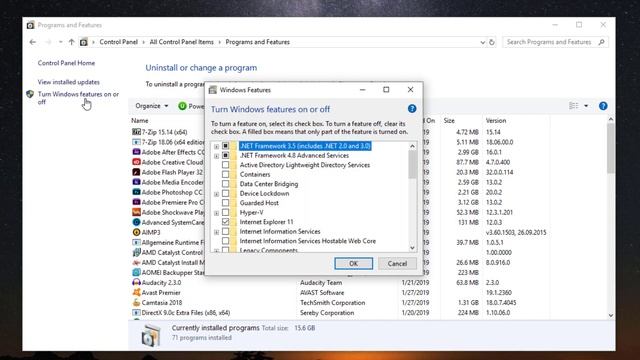The width and height of the screenshot is (640, 360).
Task: Open the Organize dropdown menu
Action: [152, 106]
